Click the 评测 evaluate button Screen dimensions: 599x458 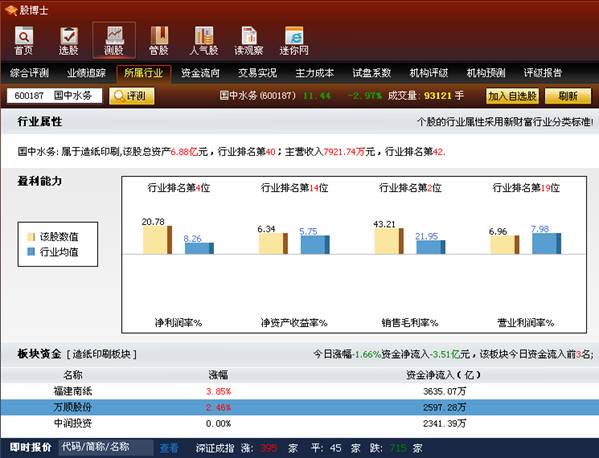pos(132,96)
